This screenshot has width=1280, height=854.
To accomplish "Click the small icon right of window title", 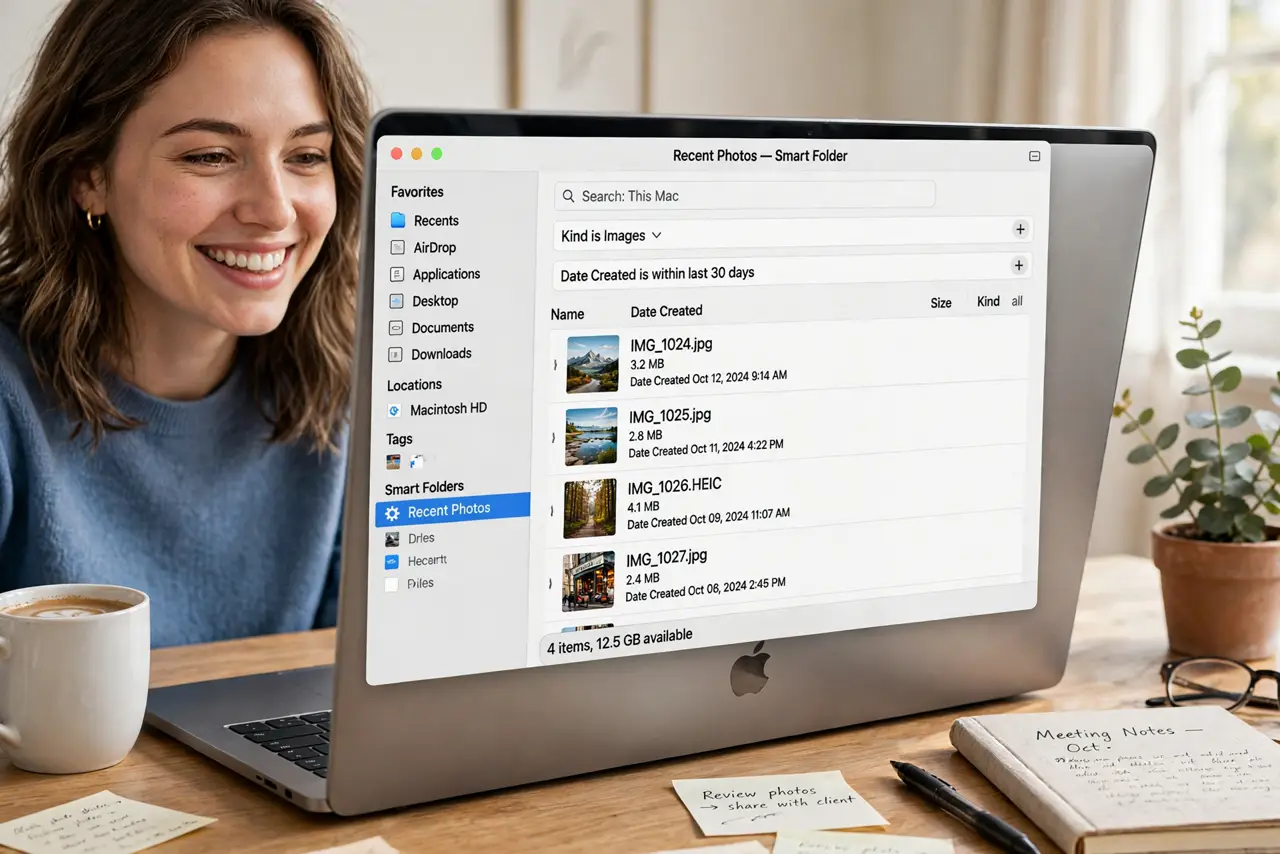I will tap(1034, 156).
